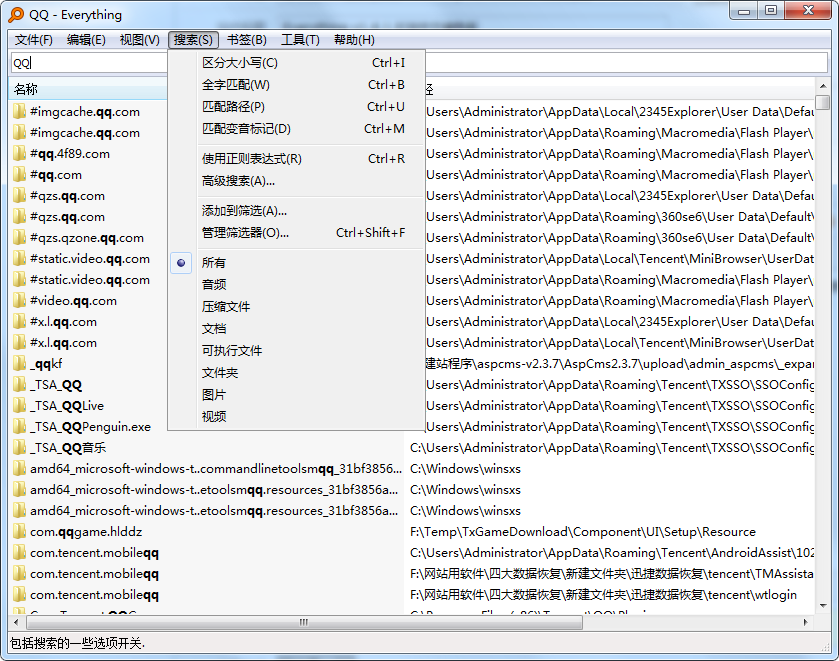This screenshot has height=661, width=839.
Task: Click folder icon of amd64 commandlinetoolsmqq entry
Action: (19, 468)
